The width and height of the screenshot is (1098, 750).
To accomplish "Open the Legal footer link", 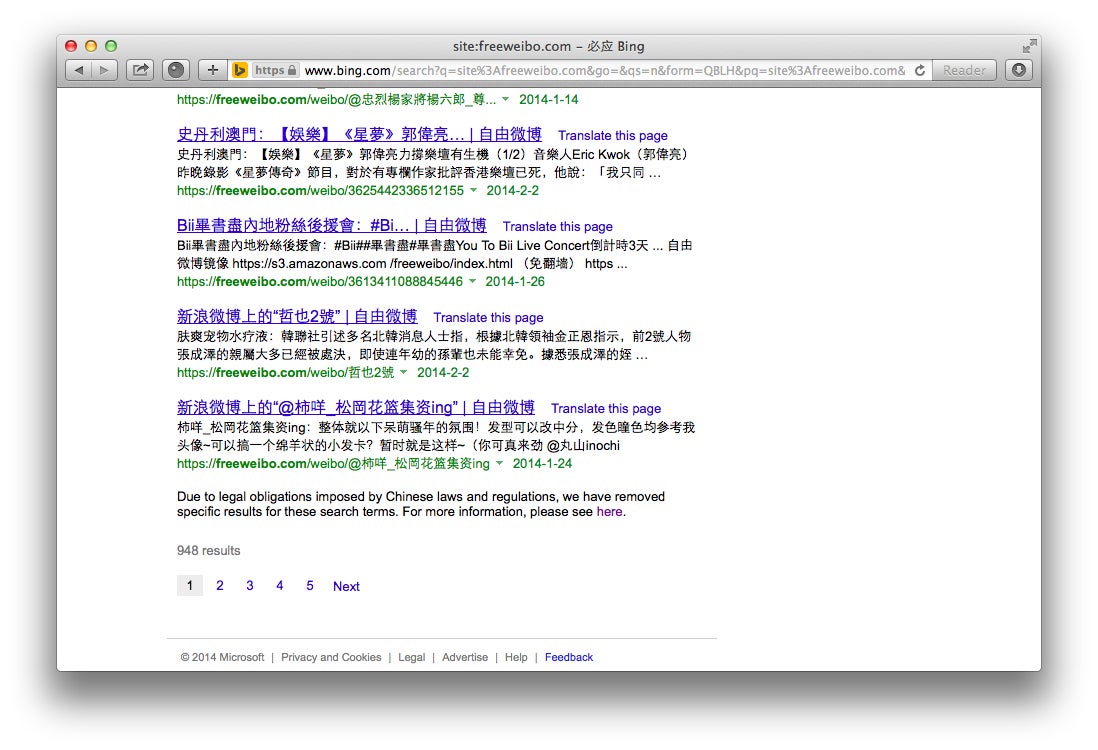I will coord(412,658).
